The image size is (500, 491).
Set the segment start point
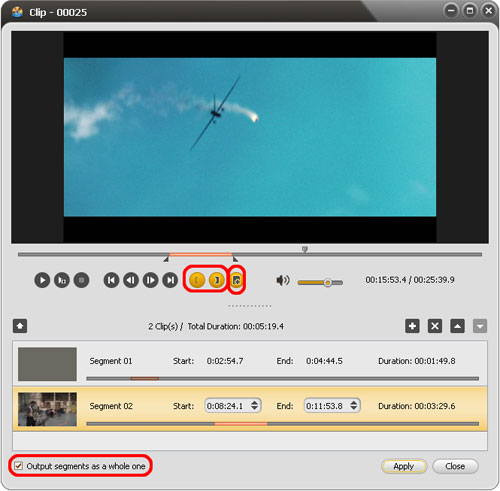[x=197, y=280]
